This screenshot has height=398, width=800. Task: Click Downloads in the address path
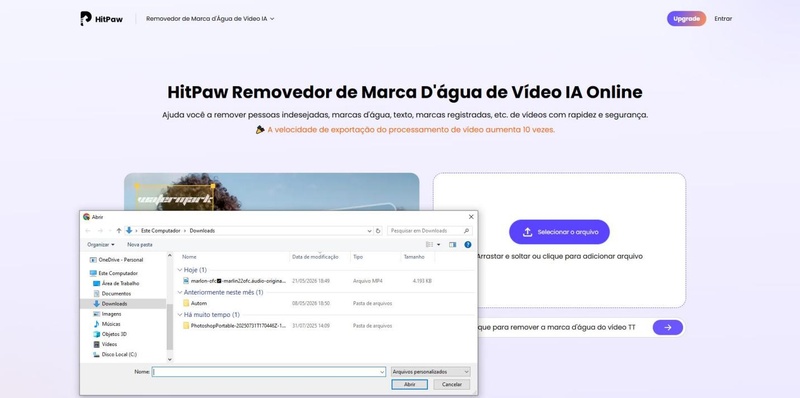[202, 231]
